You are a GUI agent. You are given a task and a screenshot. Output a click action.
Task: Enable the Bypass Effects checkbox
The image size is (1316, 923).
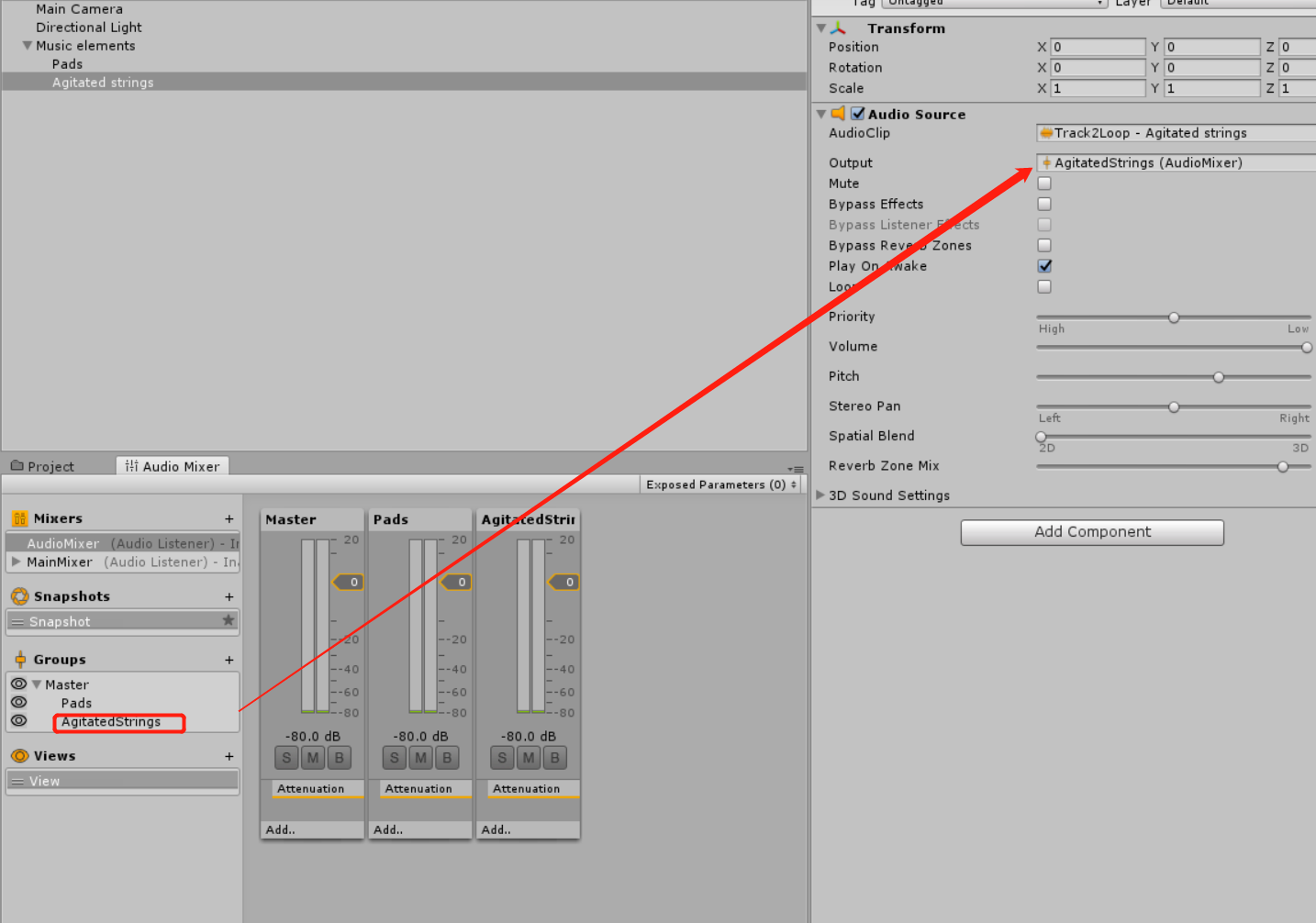1044,204
